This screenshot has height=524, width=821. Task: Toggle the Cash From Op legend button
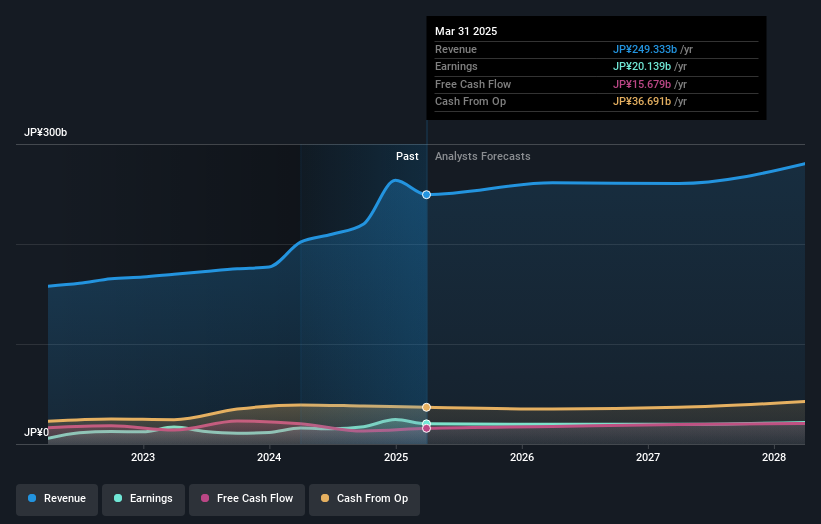coord(364,498)
